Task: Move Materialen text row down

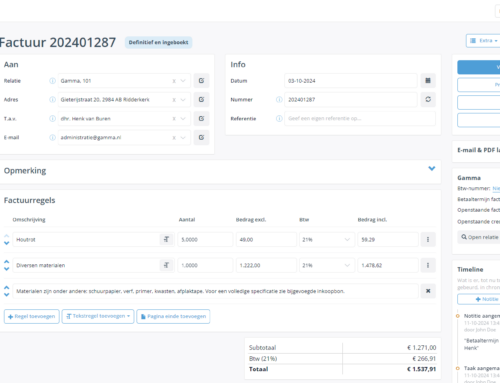Action: tap(6, 295)
